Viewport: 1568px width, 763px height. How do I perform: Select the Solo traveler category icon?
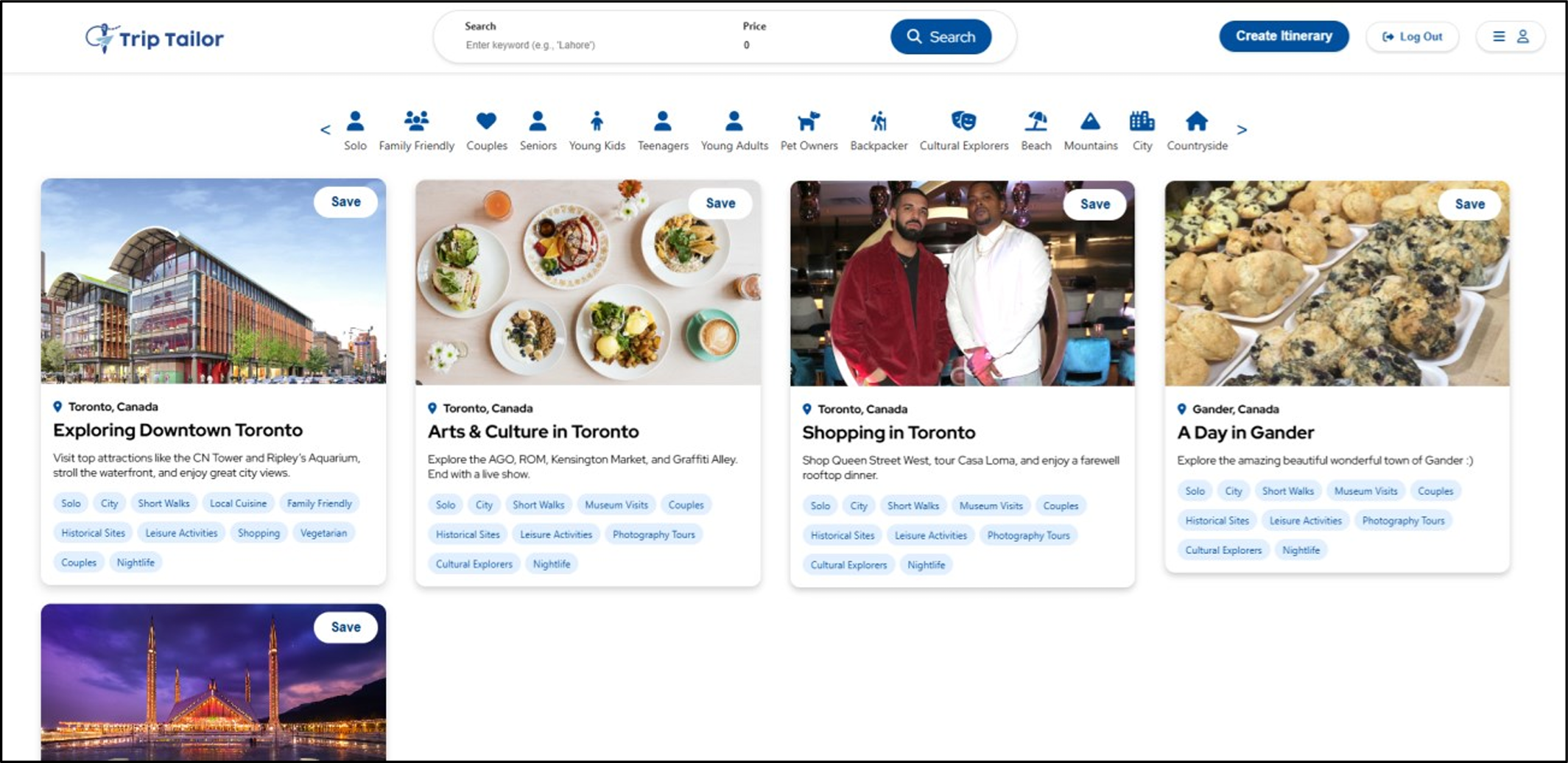pyautogui.click(x=355, y=121)
